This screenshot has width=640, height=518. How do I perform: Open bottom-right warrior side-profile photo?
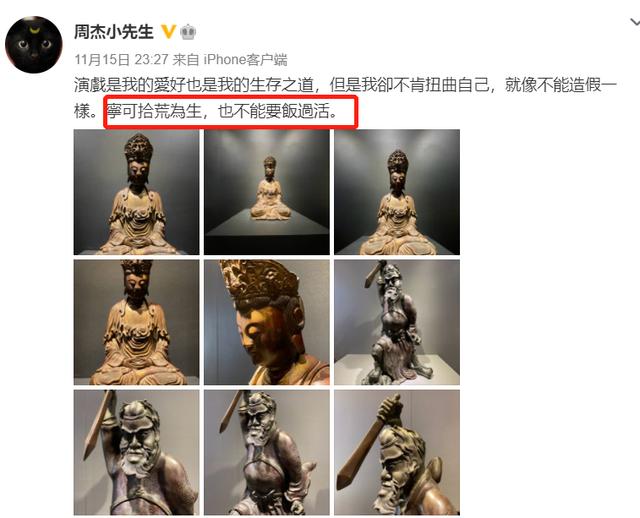point(397,452)
